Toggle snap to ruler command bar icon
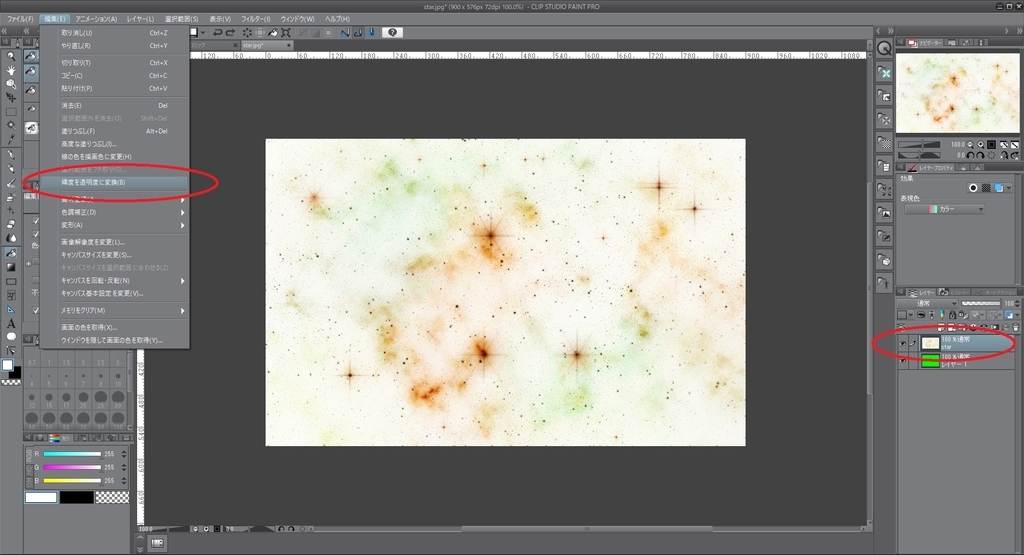This screenshot has width=1024, height=555. pos(345,32)
